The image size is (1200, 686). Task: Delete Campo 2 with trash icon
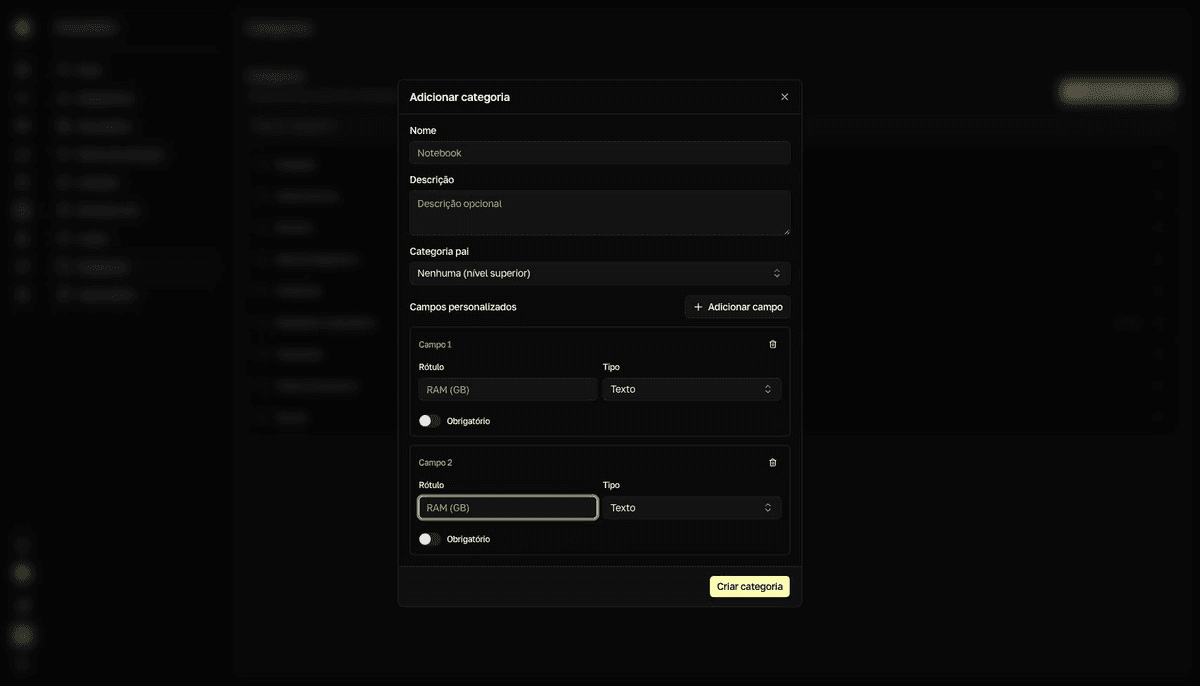tap(772, 462)
